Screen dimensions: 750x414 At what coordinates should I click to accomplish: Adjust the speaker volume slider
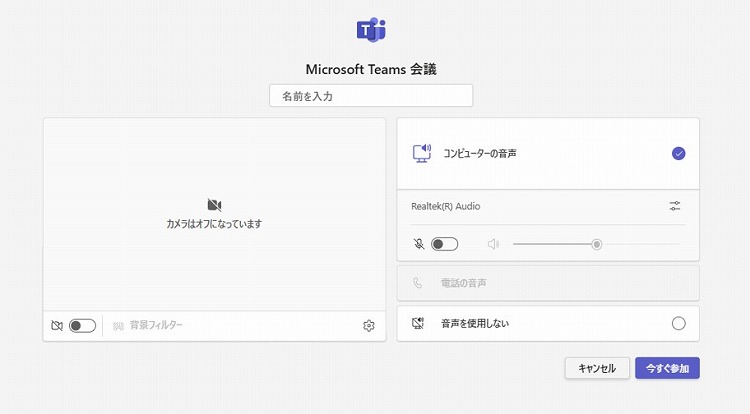pyautogui.click(x=596, y=244)
